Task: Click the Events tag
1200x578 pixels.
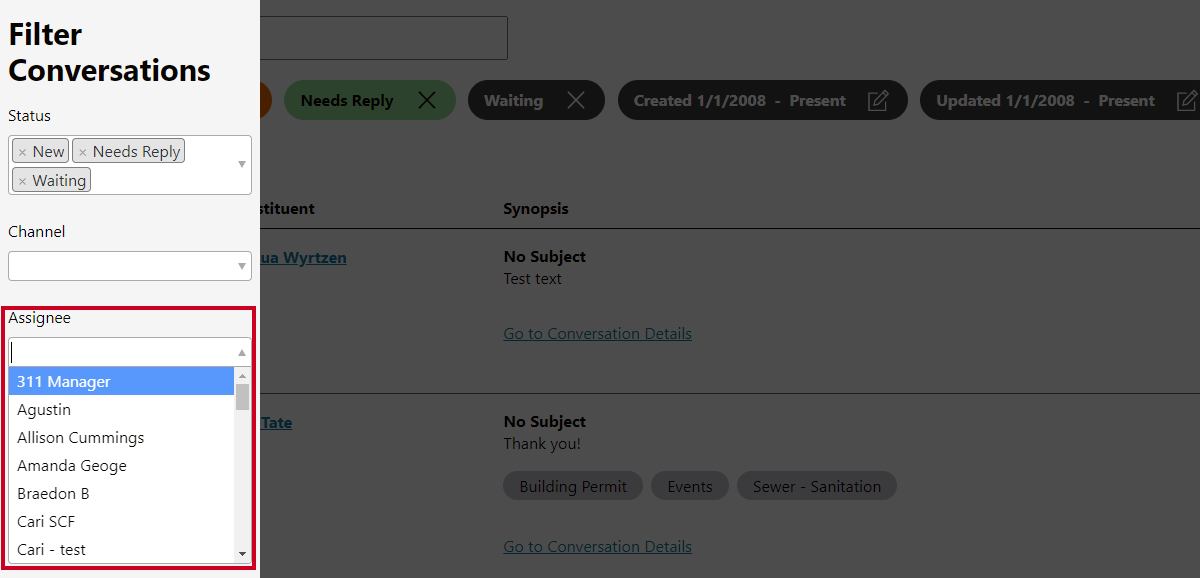Action: tap(690, 486)
